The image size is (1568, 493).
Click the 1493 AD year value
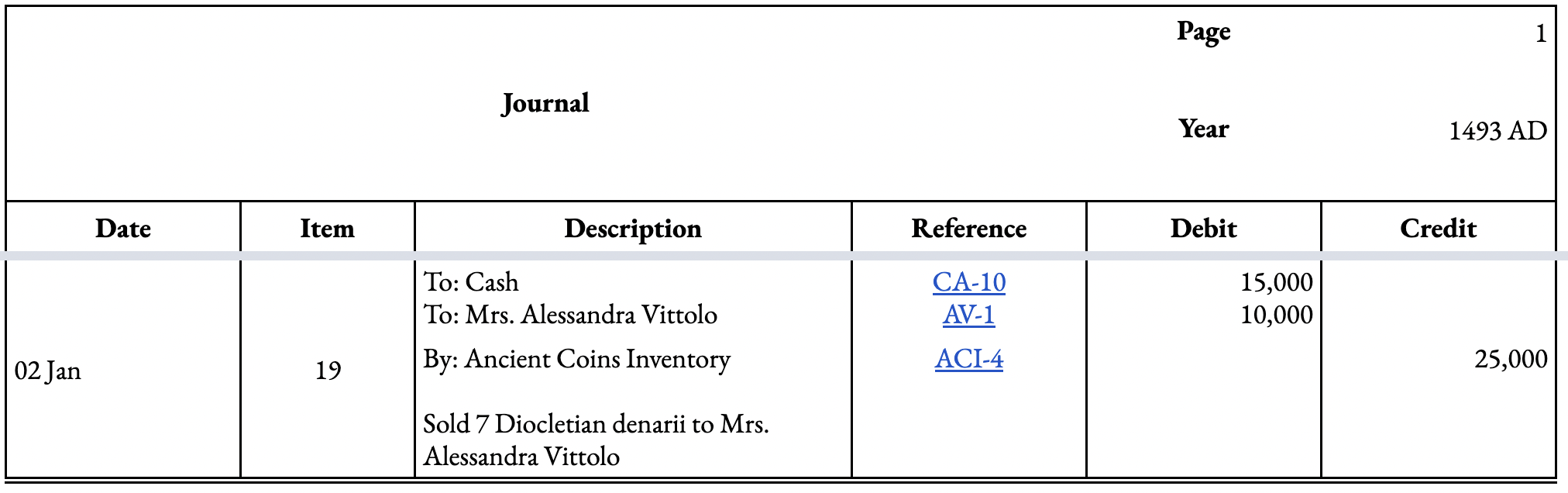point(1498,130)
